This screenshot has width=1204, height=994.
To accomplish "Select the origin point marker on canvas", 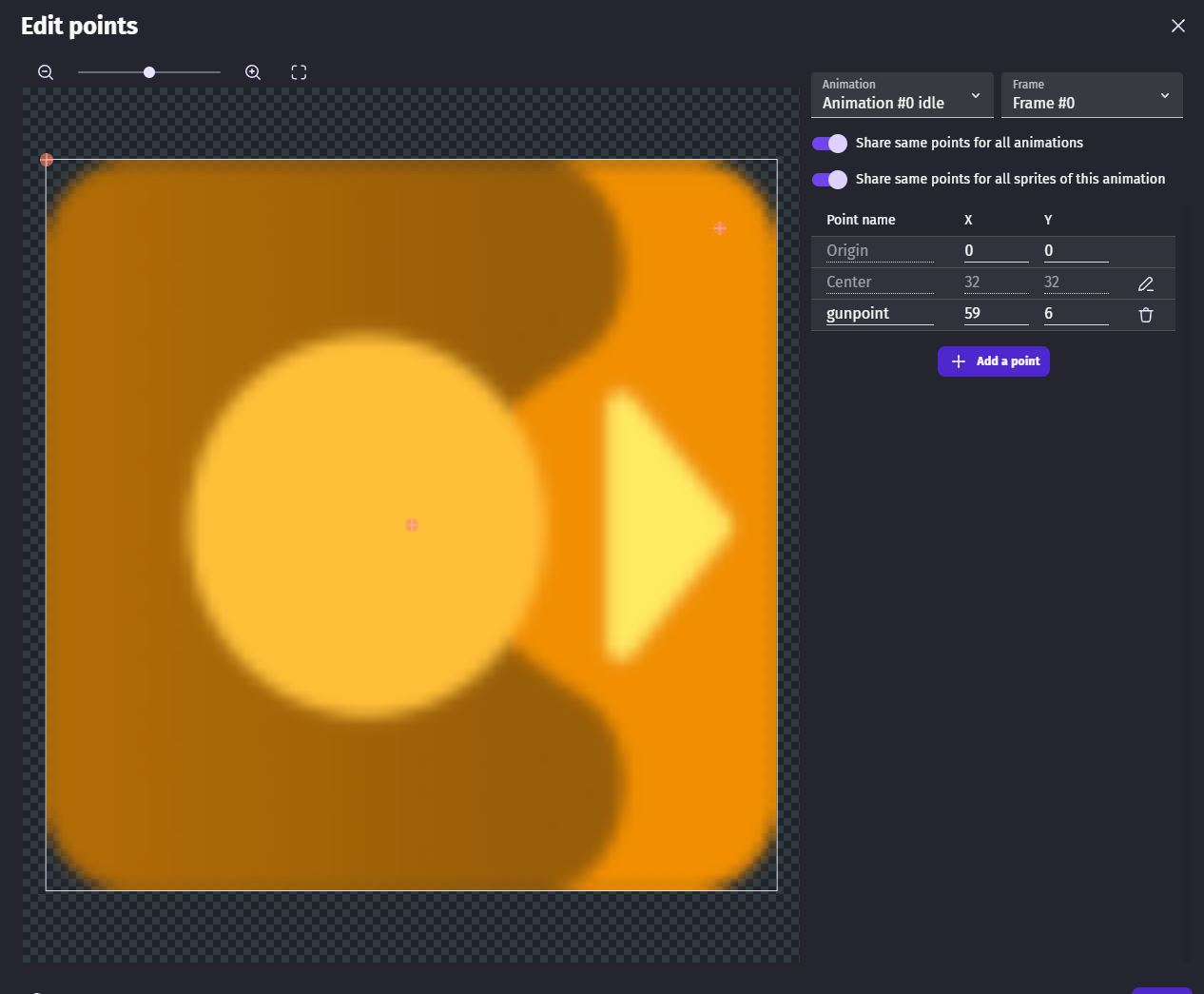I will (47, 160).
